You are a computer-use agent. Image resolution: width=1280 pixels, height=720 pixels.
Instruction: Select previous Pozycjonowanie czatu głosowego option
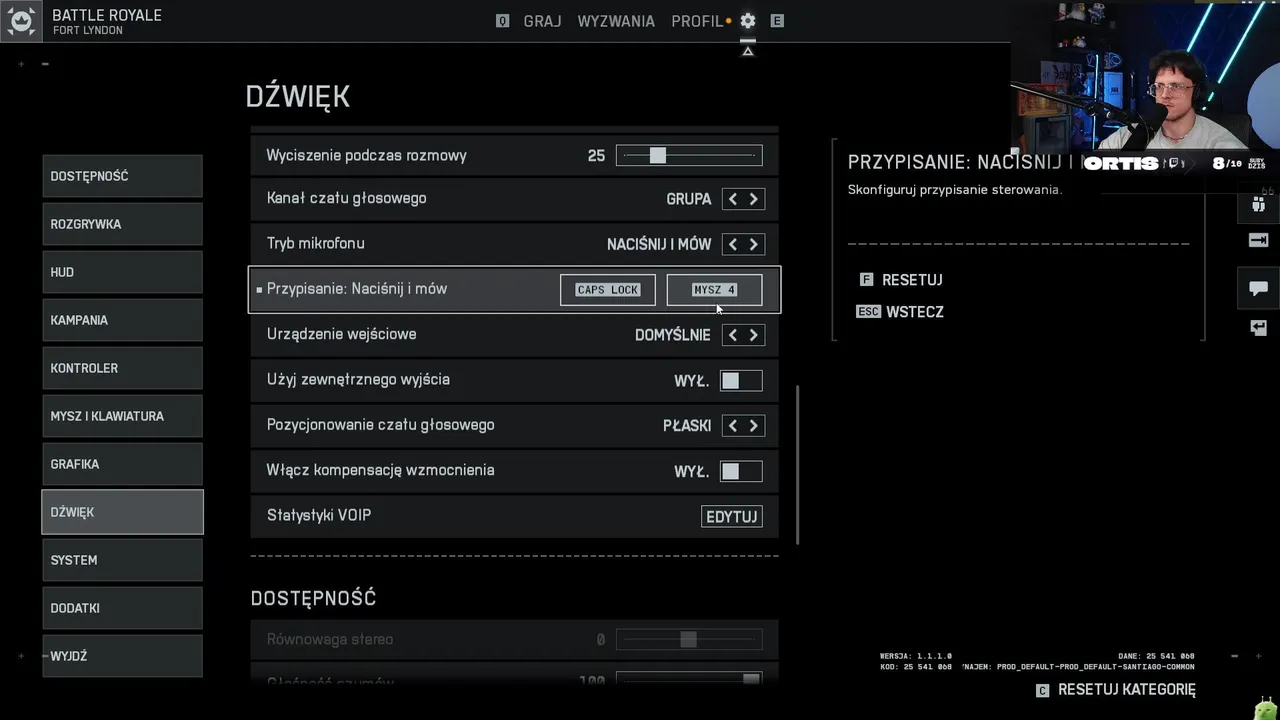pyautogui.click(x=733, y=426)
